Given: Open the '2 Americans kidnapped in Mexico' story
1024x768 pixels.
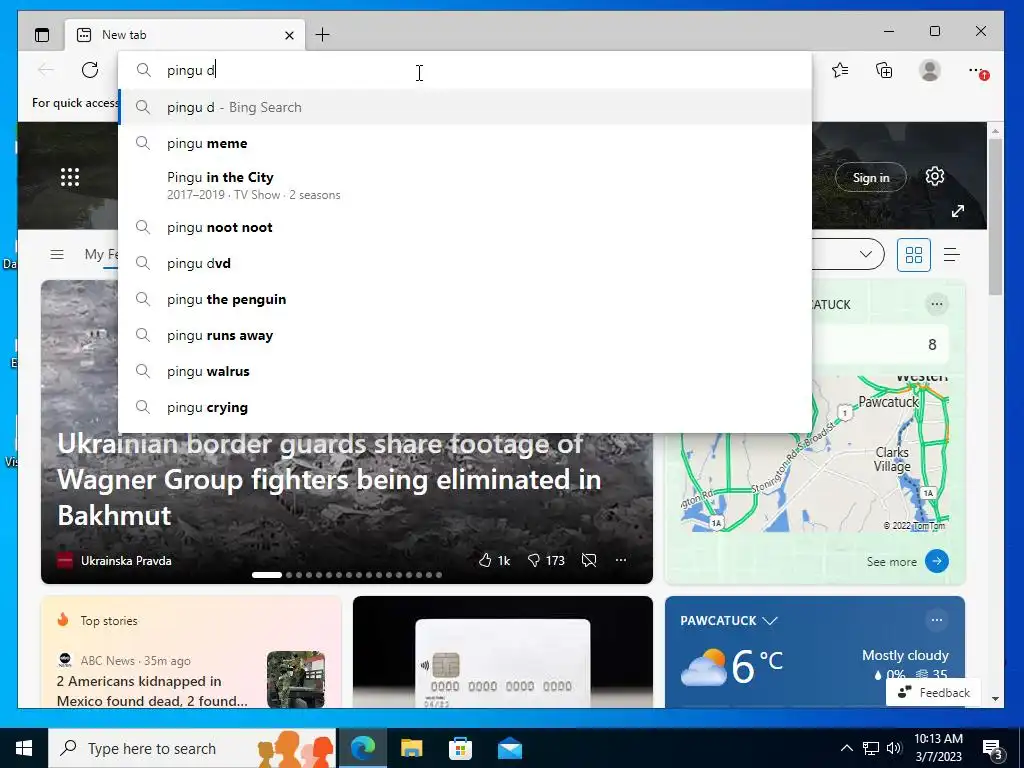Looking at the screenshot, I should coord(152,691).
